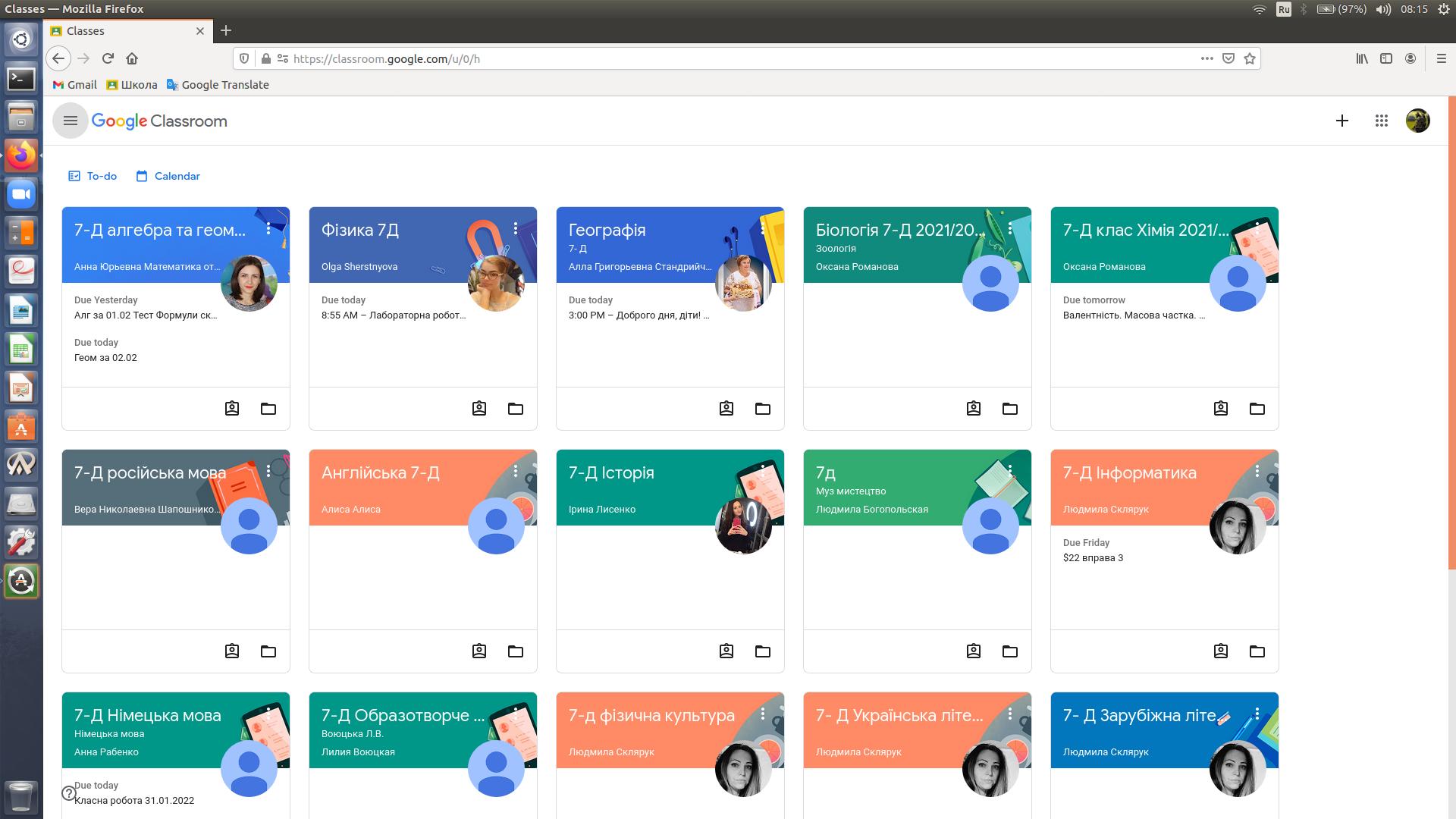Viewport: 1456px width, 819px height.
Task: Open folder icon for Фізика 7Д class
Action: 516,409
